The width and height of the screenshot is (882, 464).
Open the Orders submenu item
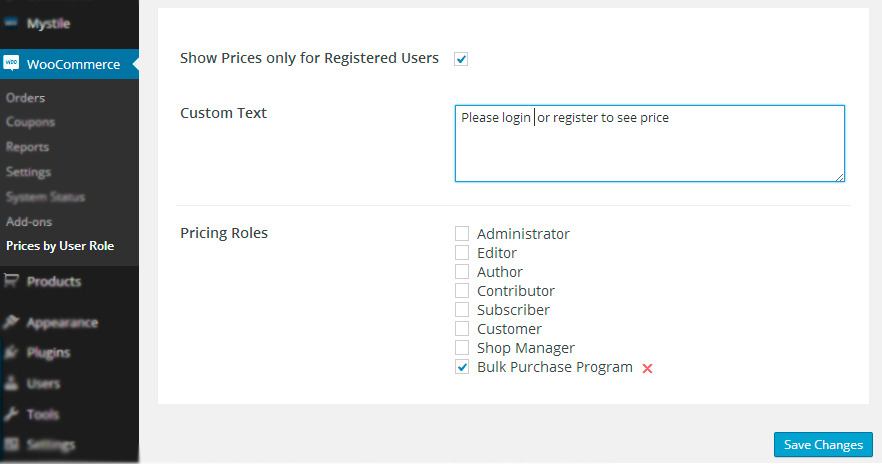25,98
